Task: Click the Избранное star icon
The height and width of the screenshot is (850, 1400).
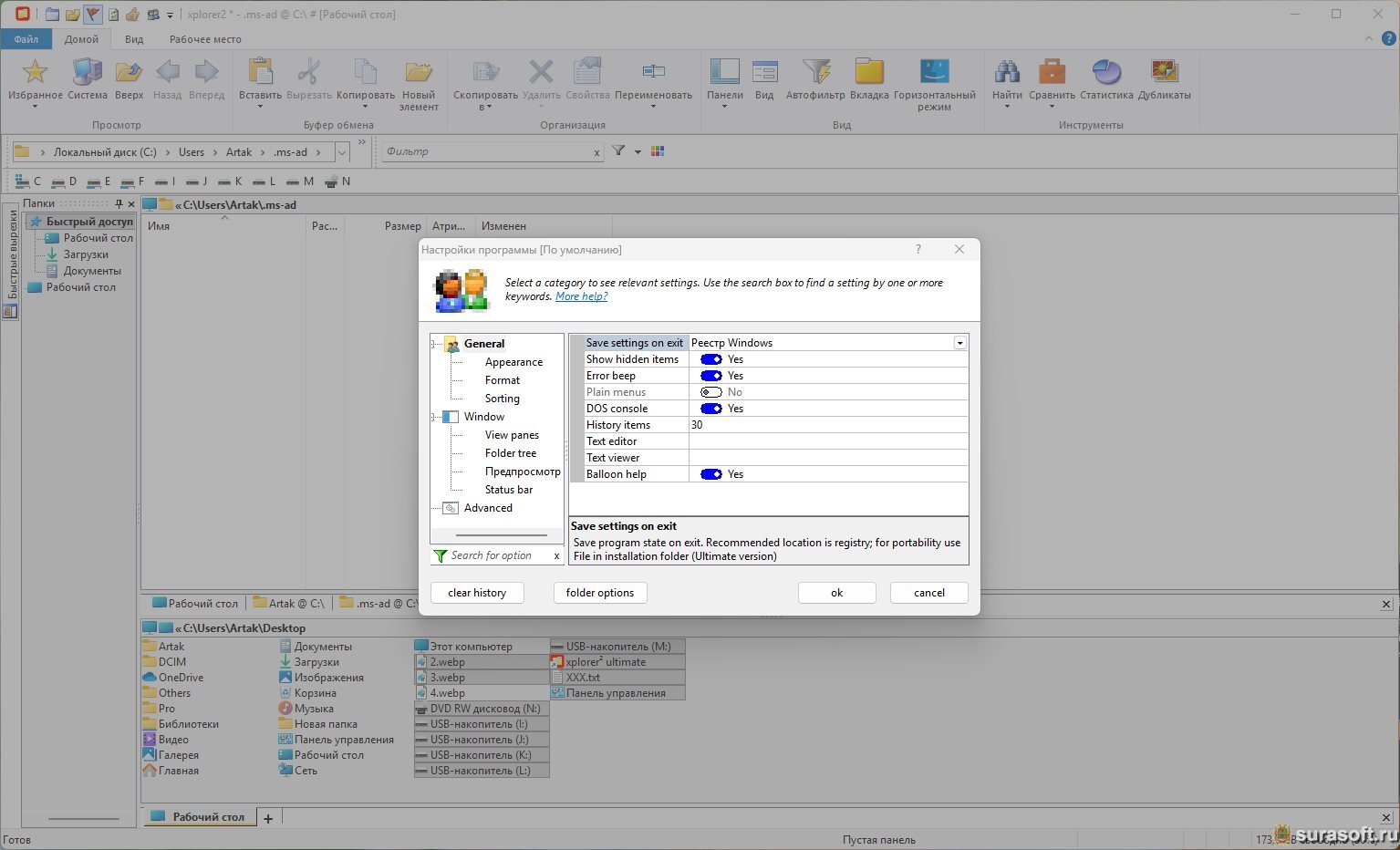Action: 35,72
